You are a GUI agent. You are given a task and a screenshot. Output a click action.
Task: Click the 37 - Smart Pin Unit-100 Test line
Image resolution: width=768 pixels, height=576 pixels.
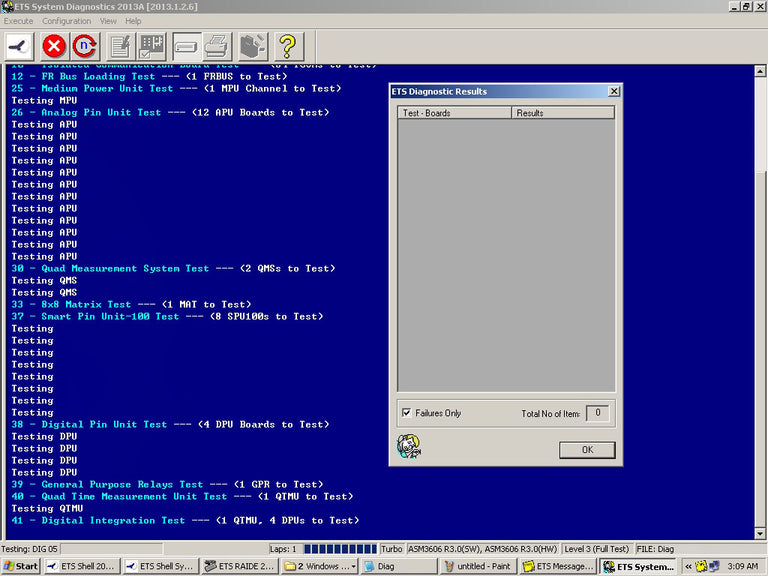[168, 316]
